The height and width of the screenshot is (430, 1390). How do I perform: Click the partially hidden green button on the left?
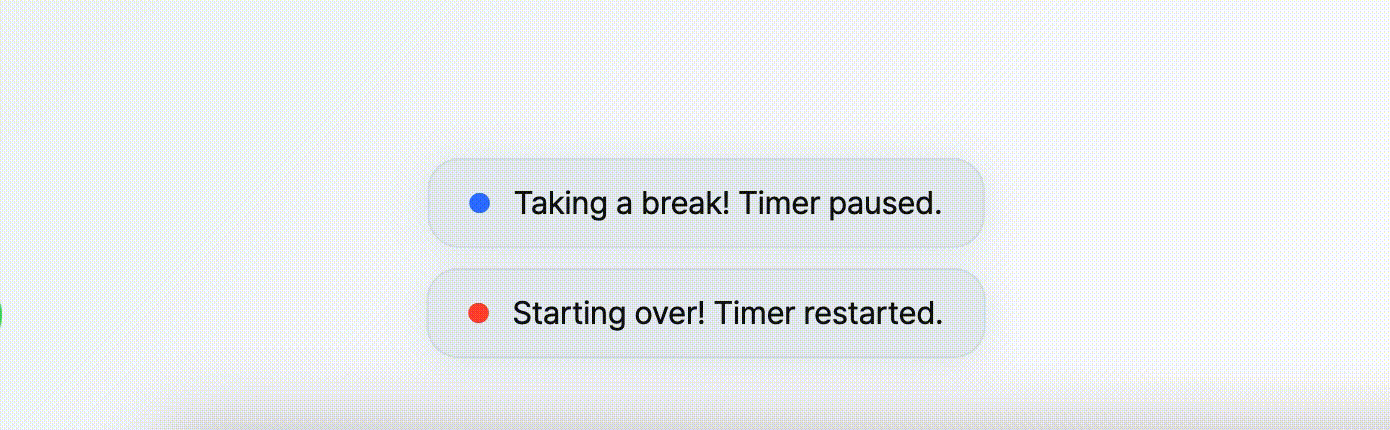(x=1, y=315)
